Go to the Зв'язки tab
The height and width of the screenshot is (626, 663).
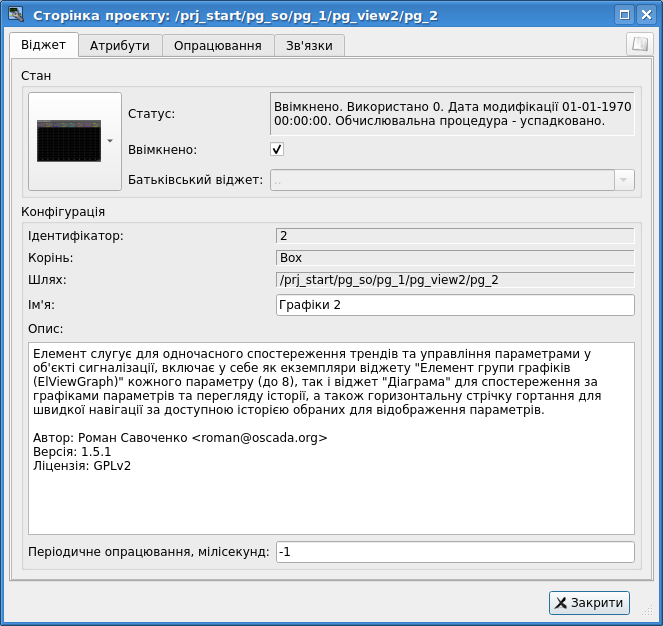(x=310, y=46)
